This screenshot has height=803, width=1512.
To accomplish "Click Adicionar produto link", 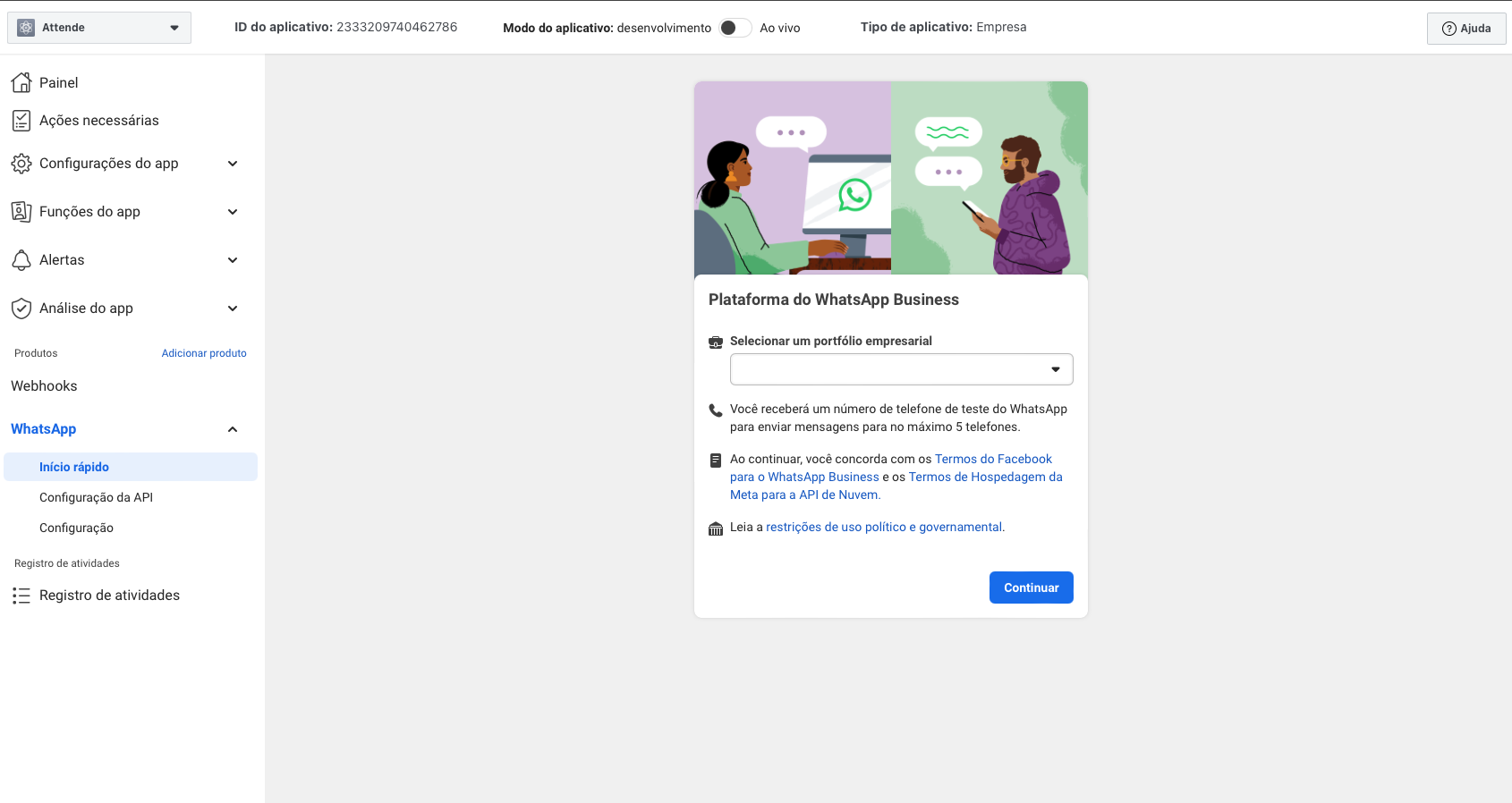I will click(204, 353).
